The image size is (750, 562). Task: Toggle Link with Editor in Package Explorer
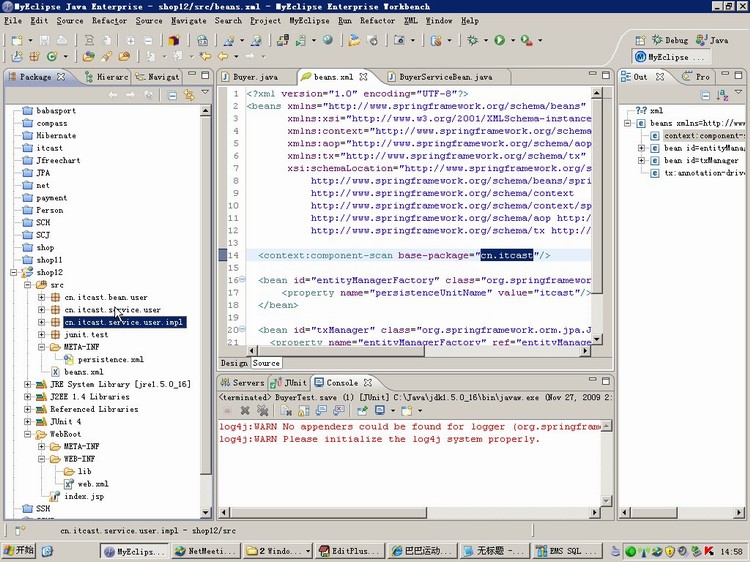[x=189, y=95]
